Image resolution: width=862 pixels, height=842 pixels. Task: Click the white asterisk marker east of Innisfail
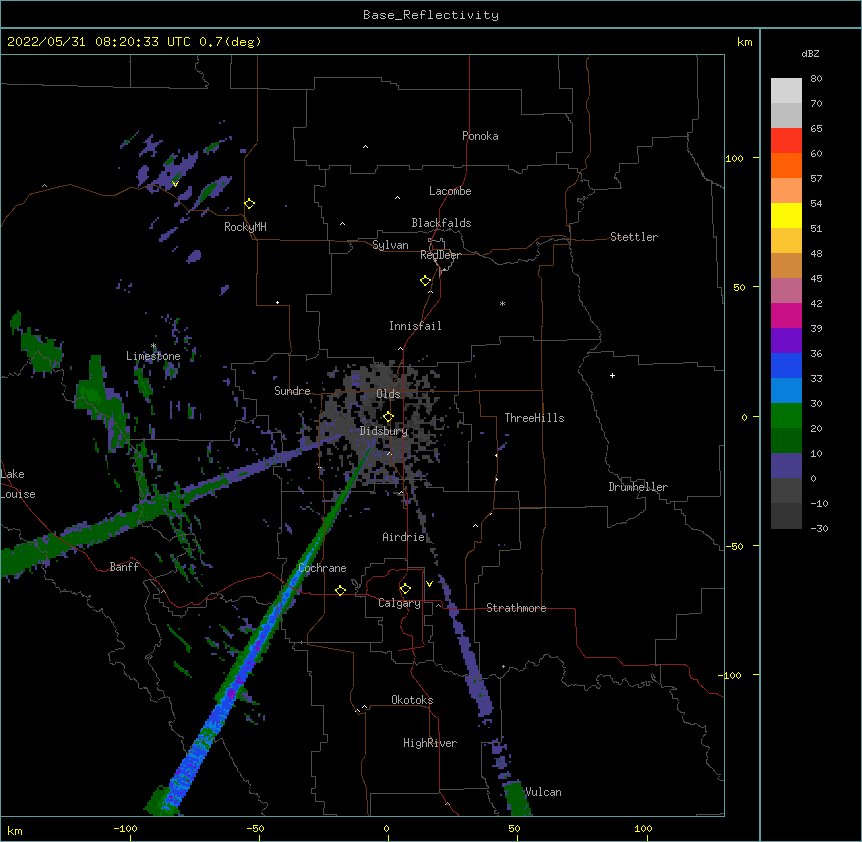[502, 303]
